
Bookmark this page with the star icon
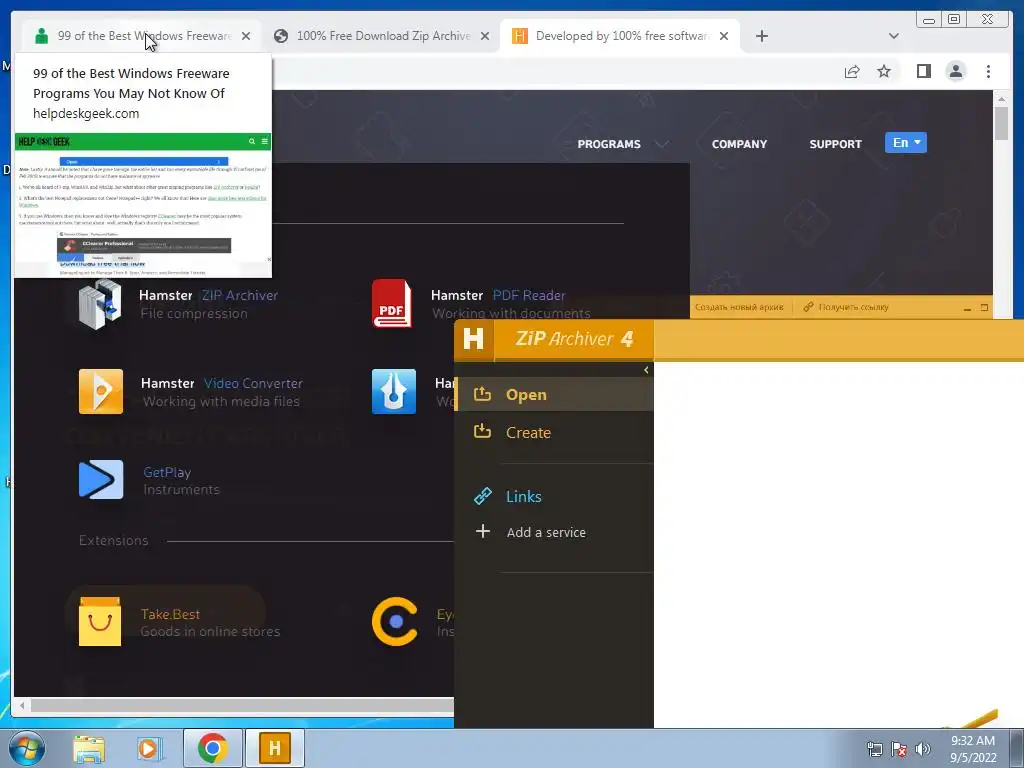pos(884,71)
